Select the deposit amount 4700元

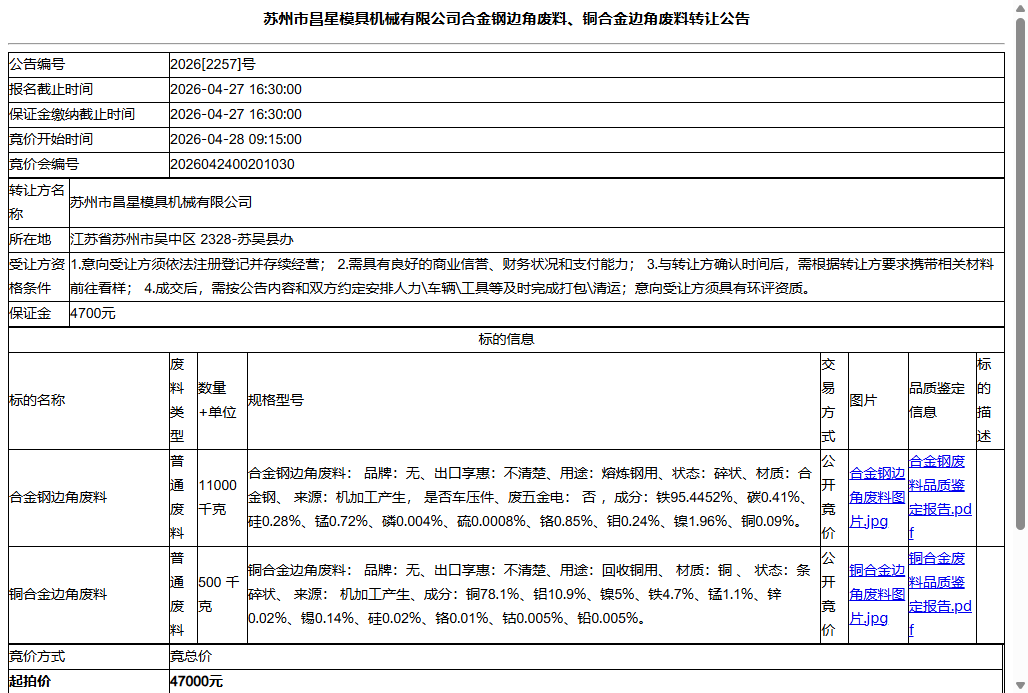pyautogui.click(x=92, y=313)
